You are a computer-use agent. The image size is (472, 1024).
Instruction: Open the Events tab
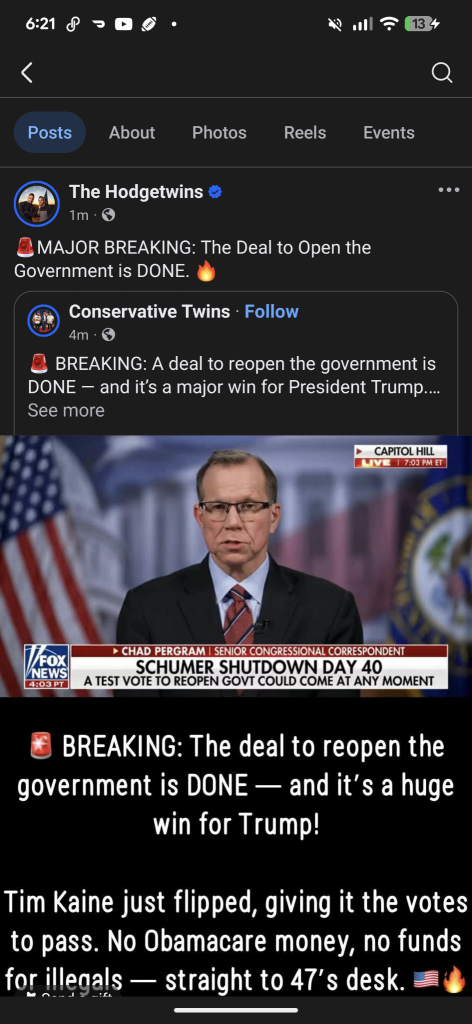click(388, 133)
